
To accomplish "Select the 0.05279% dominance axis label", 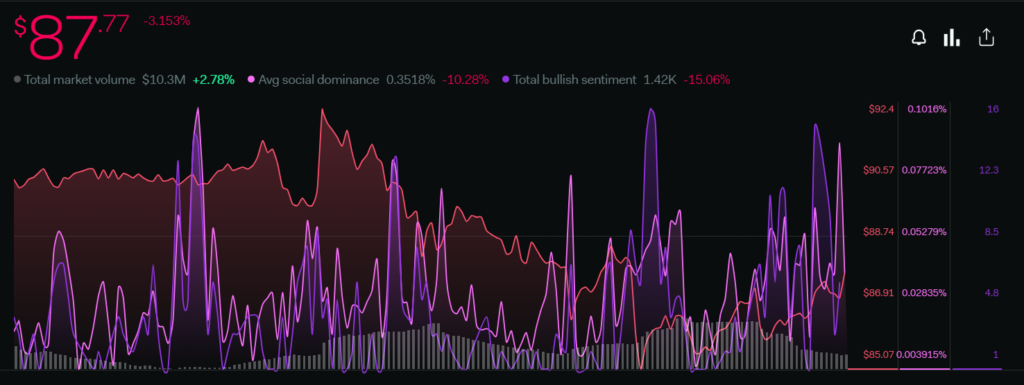I will click(x=924, y=232).
